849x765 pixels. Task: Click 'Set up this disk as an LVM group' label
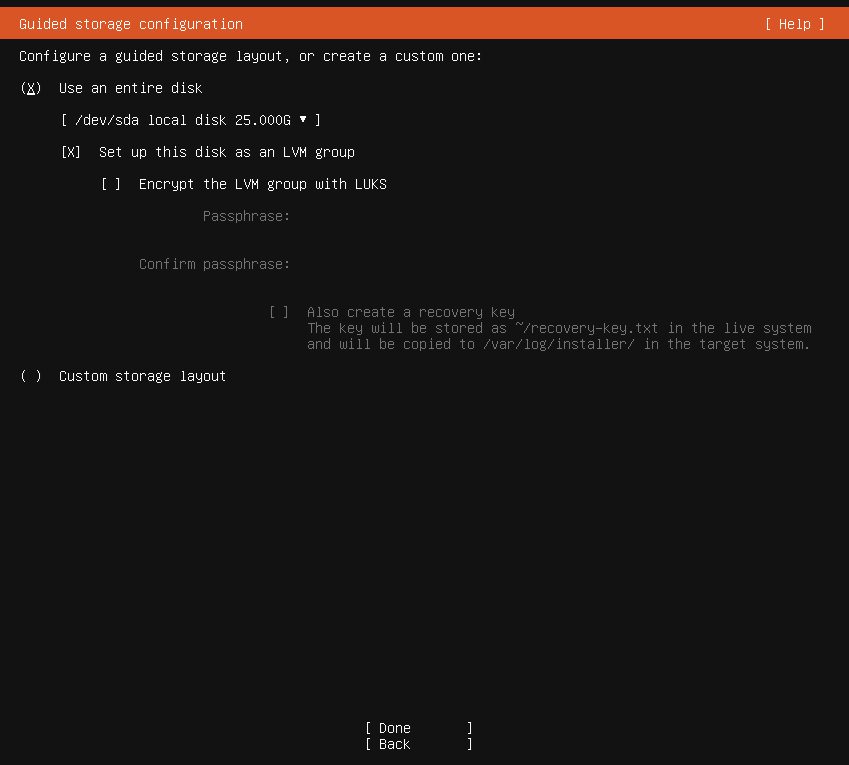coord(226,152)
